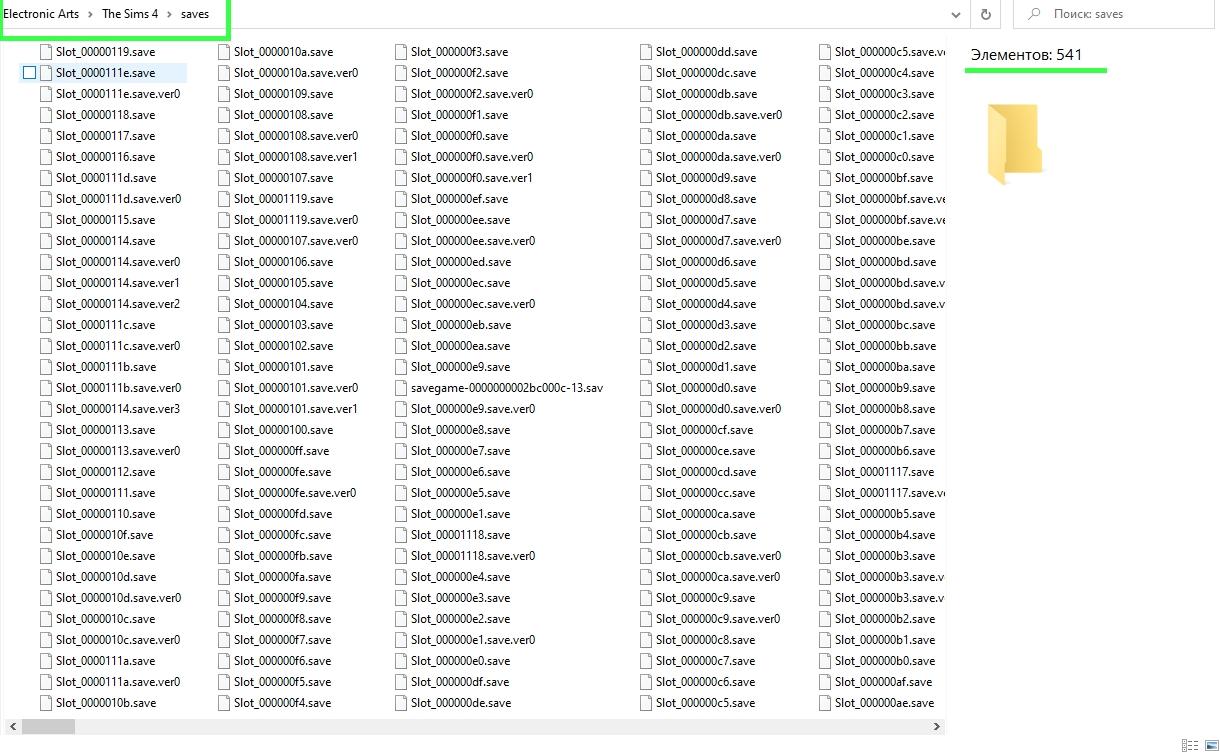Click the folder icon in preview pane

pos(1014,145)
